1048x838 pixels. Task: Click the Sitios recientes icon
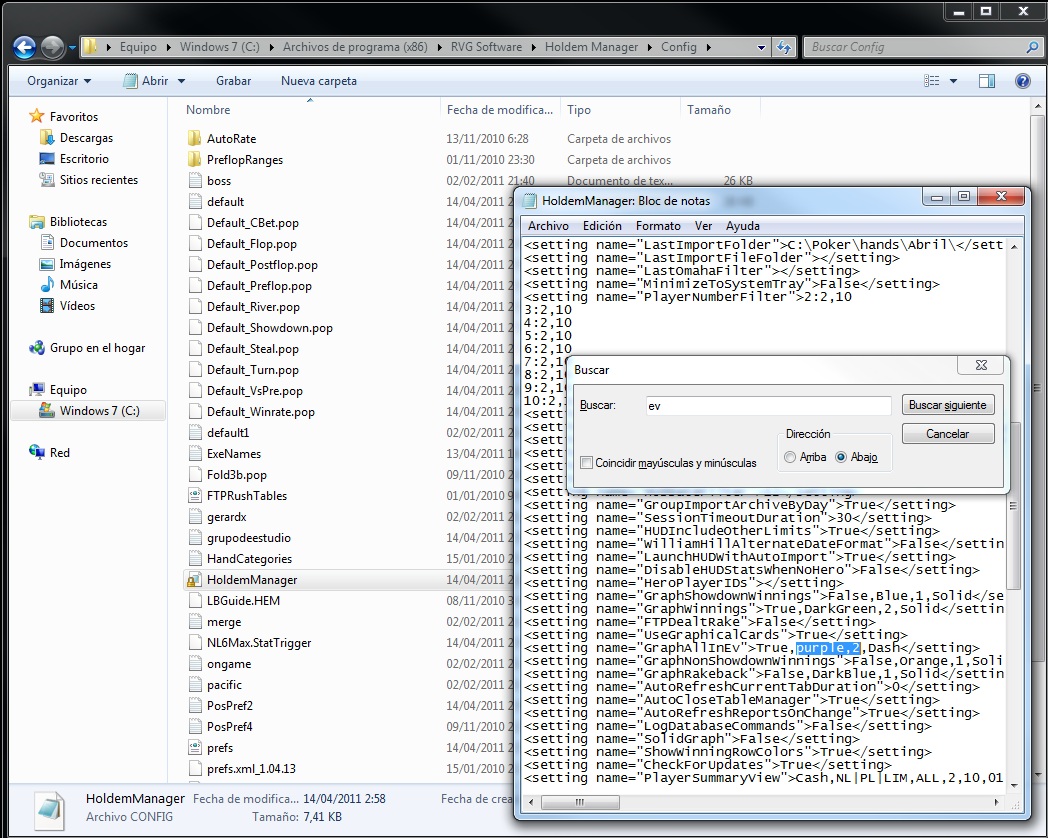[47, 180]
